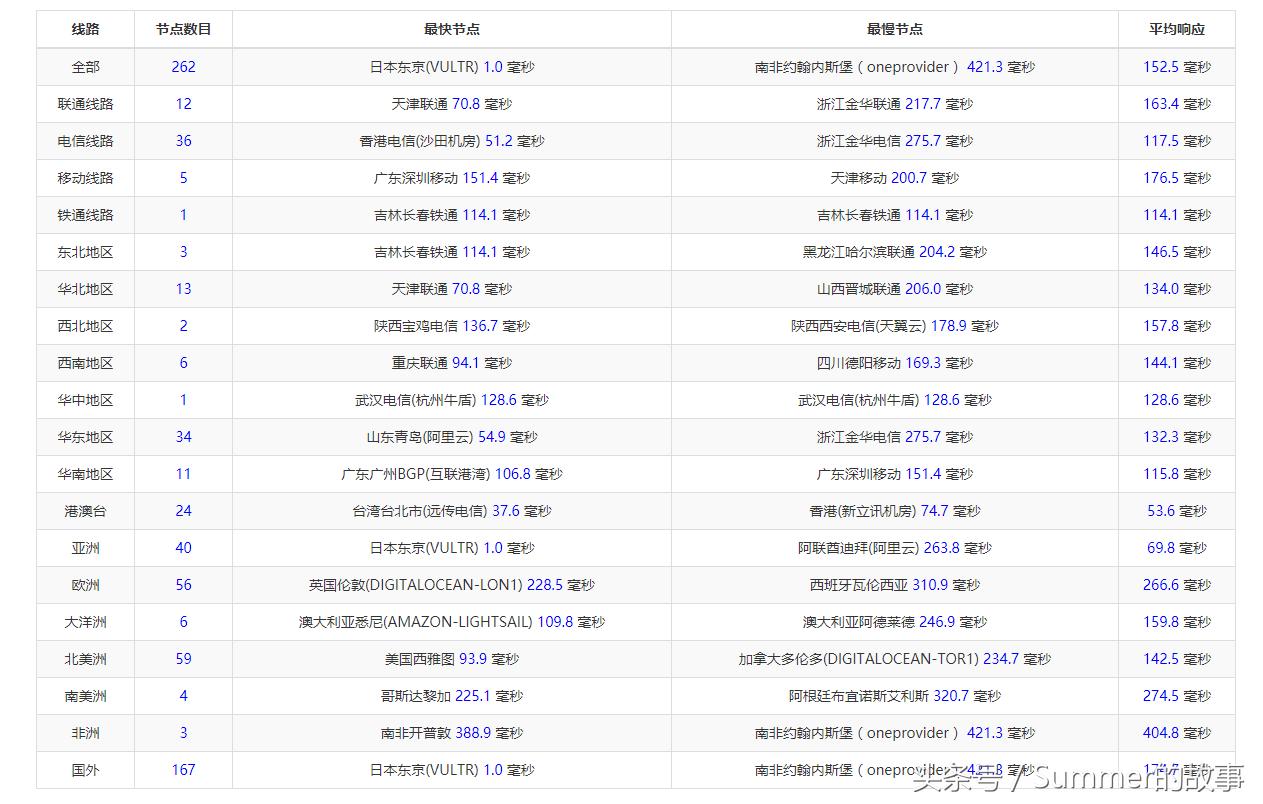Open node count "34" for 华东地区
The width and height of the screenshot is (1263, 804).
tap(183, 436)
